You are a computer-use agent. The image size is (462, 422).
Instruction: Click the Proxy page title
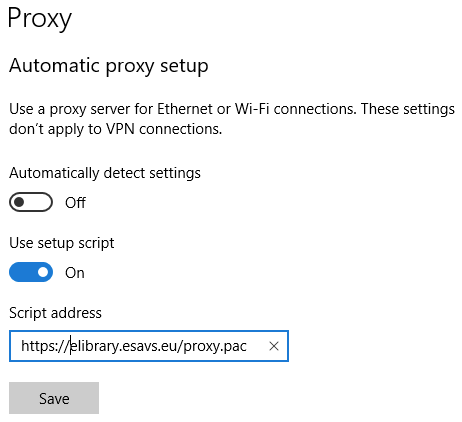pyautogui.click(x=40, y=18)
